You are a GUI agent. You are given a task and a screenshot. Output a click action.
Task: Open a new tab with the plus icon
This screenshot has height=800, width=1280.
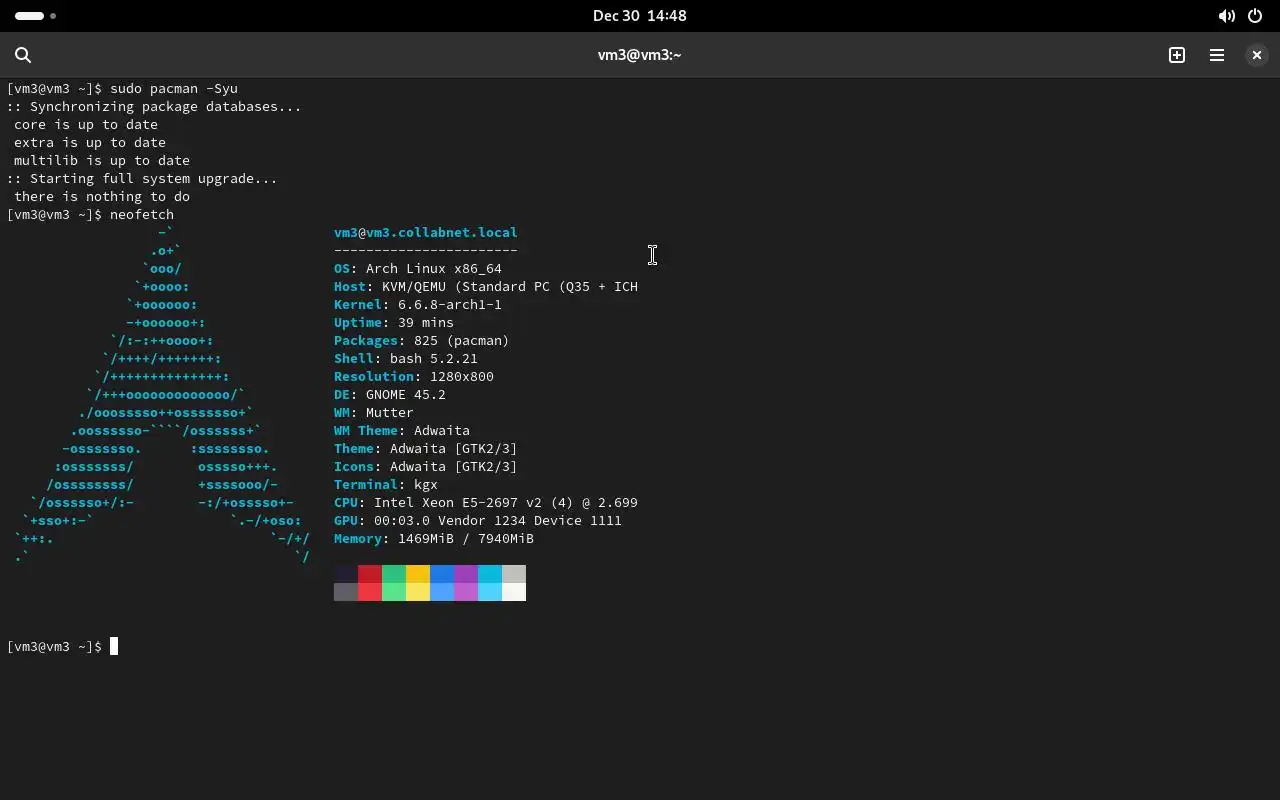coord(1177,55)
